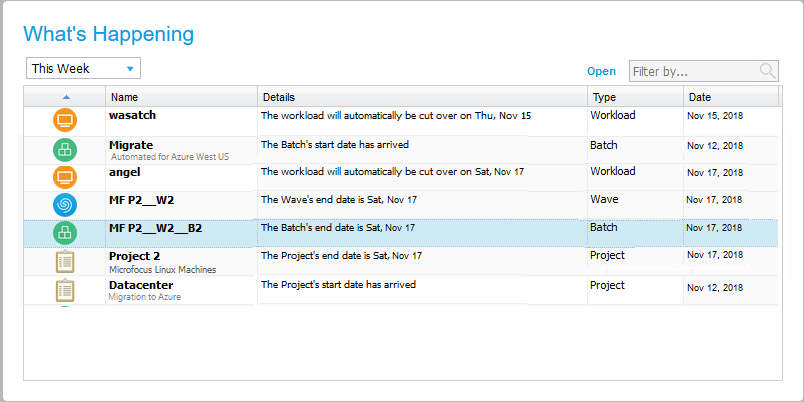Click the project icon beside Datacenter
The height and width of the screenshot is (402, 804).
(x=65, y=291)
